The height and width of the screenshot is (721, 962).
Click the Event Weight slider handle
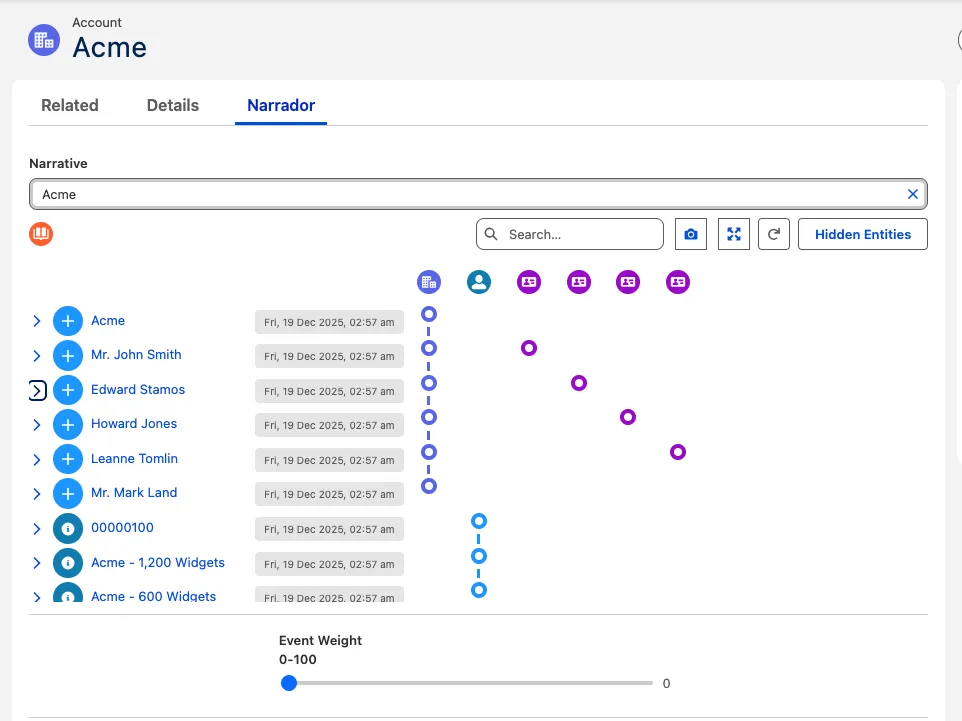pyautogui.click(x=289, y=683)
